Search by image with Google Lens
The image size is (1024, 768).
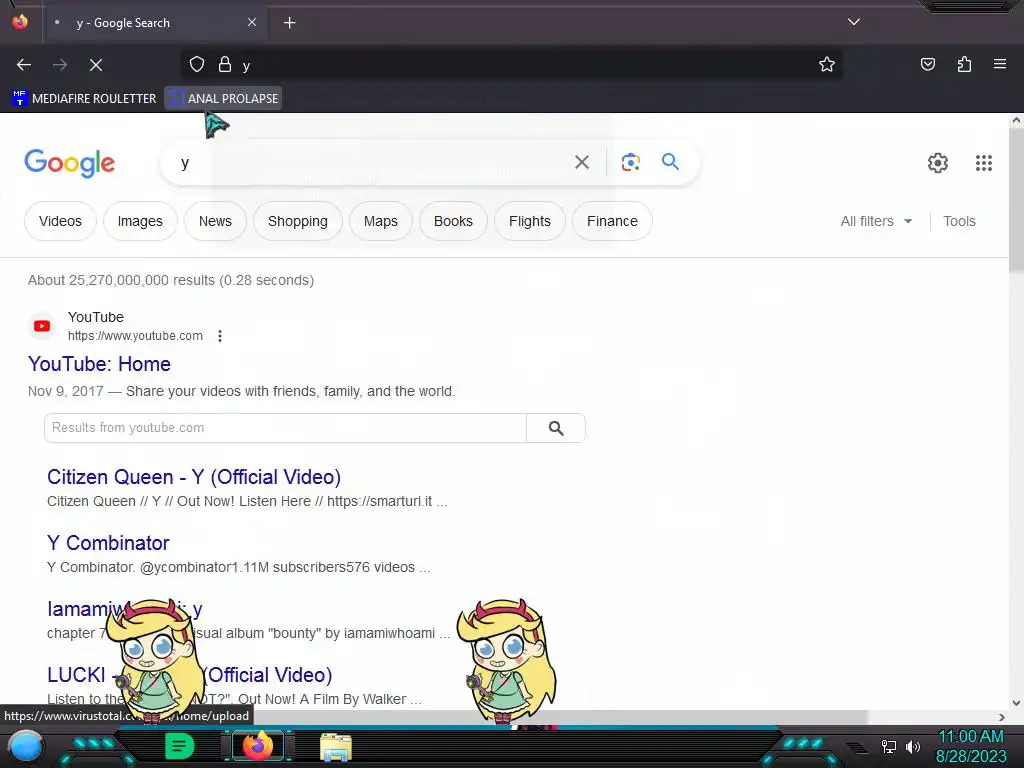pos(630,162)
